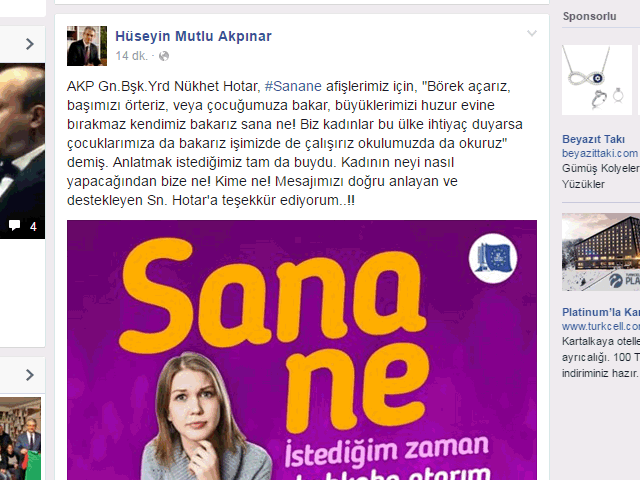Open Hüseyin Mutlu Akpınar profile name link
The width and height of the screenshot is (640, 480).
(193, 36)
